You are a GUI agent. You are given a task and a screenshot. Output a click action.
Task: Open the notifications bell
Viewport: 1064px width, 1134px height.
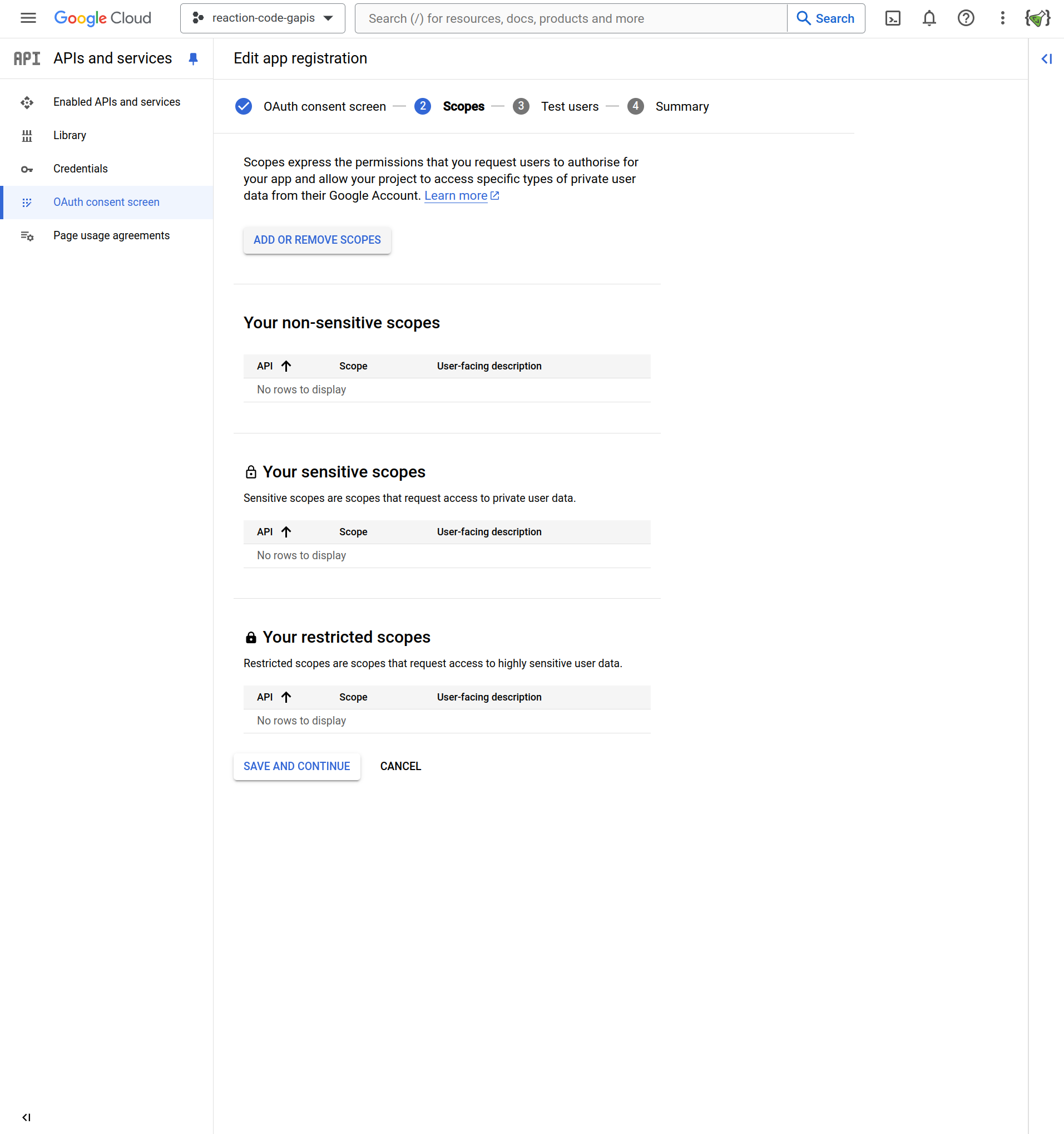click(929, 18)
